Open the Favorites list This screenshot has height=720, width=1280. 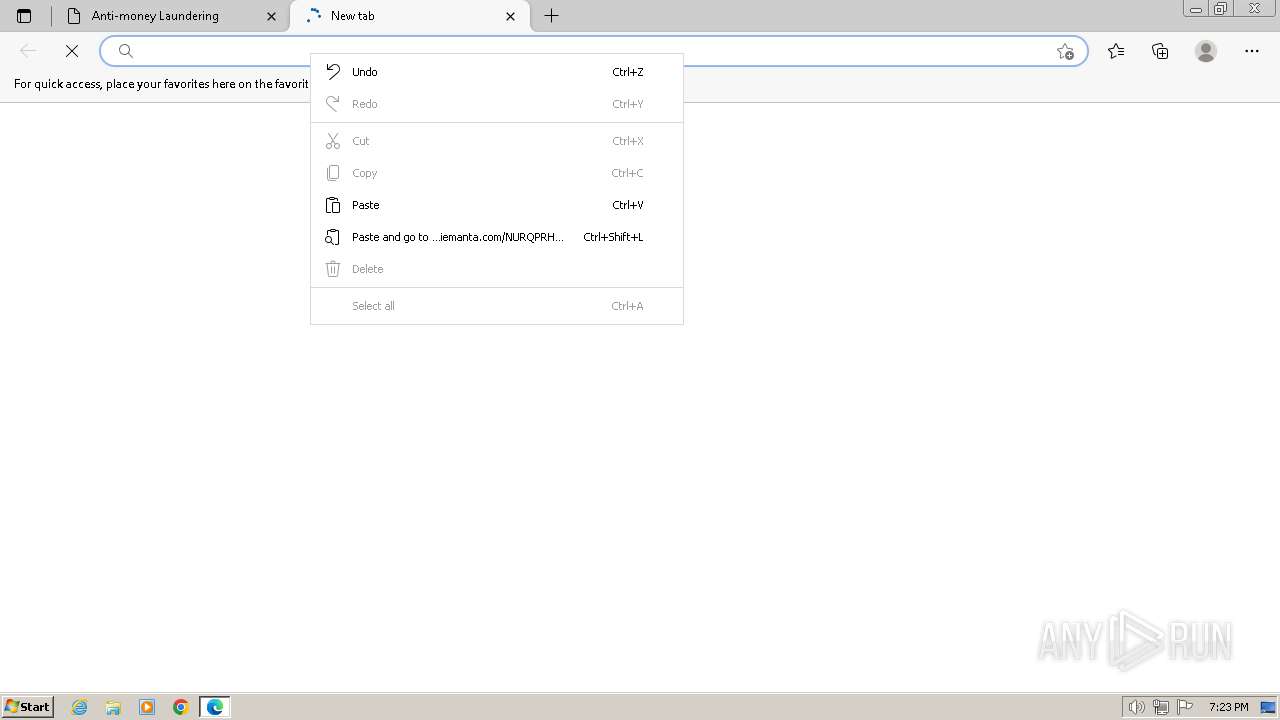tap(1116, 51)
